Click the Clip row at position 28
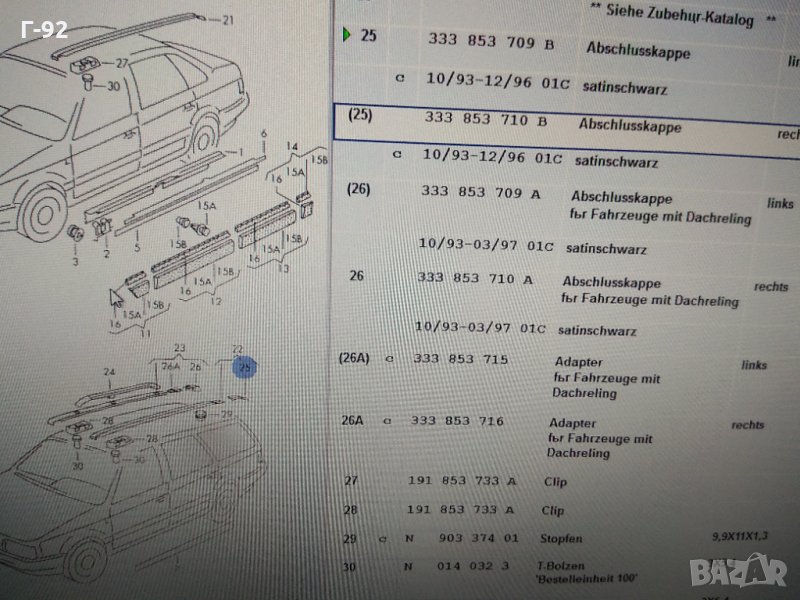 click(462, 510)
